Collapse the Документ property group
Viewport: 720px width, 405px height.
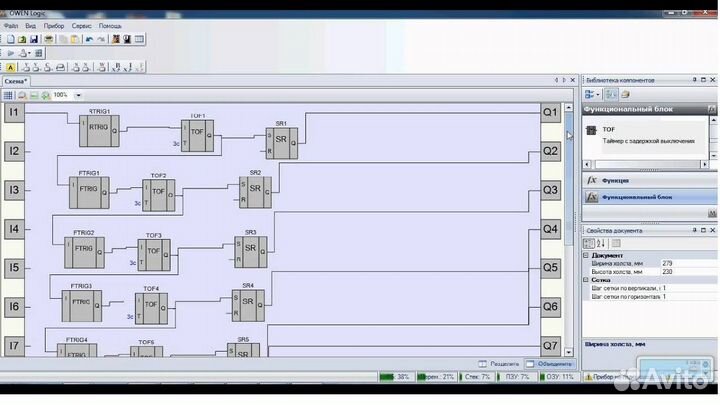[x=586, y=255]
